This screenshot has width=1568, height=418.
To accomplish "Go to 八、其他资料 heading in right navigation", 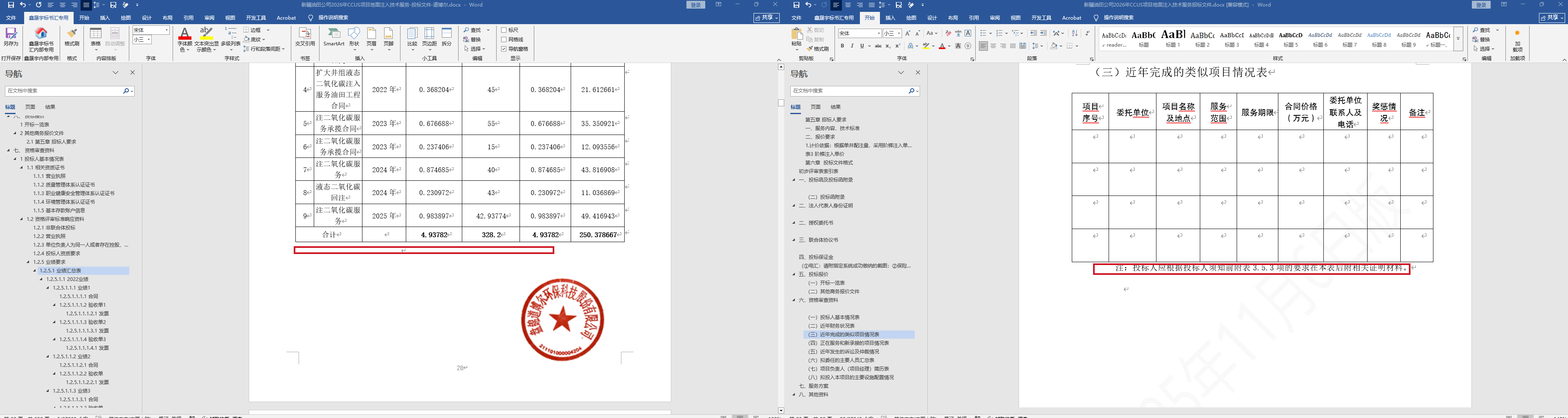I will pos(813,395).
